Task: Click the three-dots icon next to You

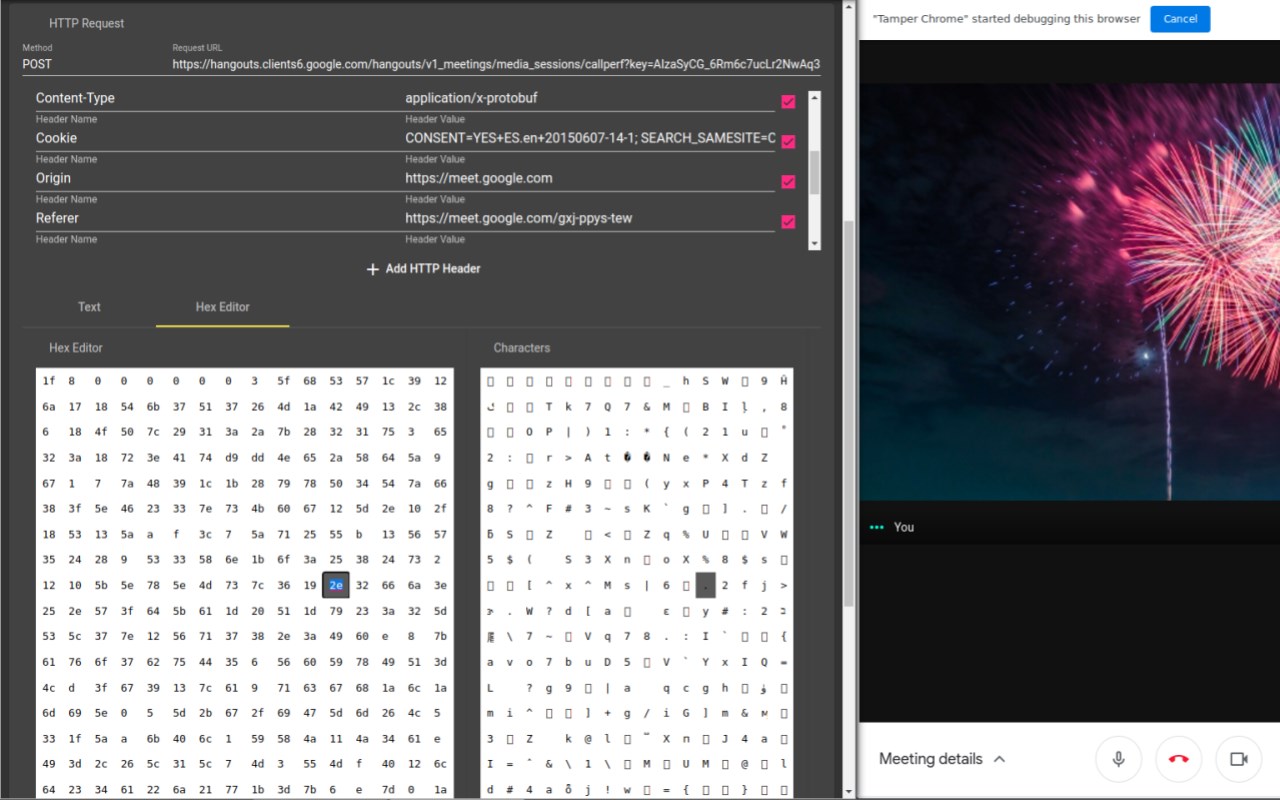Action: coord(877,527)
